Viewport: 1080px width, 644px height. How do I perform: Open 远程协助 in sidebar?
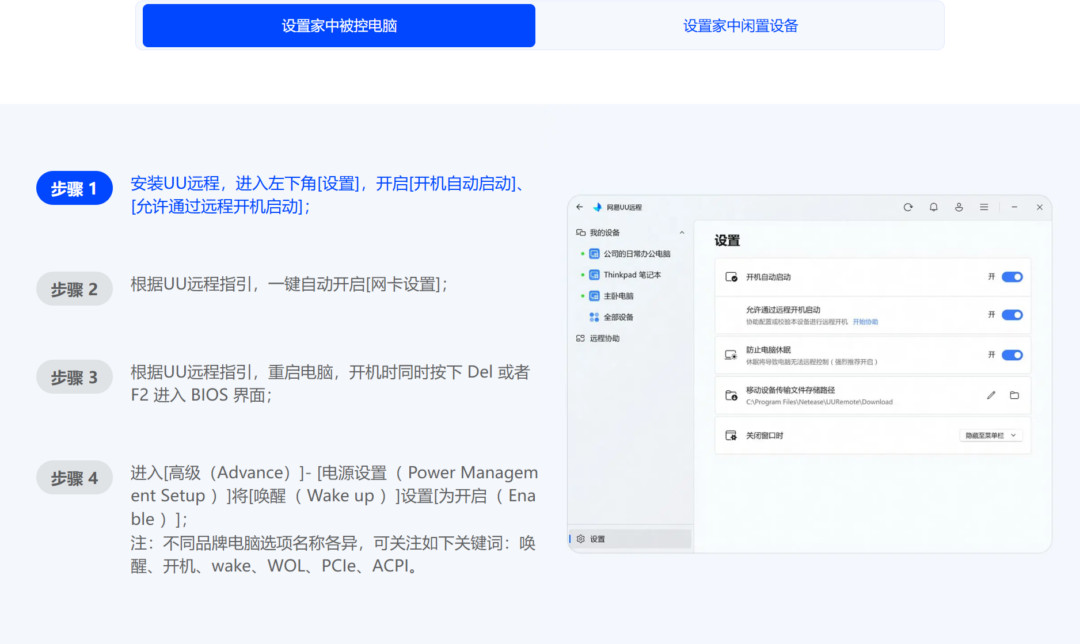[x=604, y=338]
